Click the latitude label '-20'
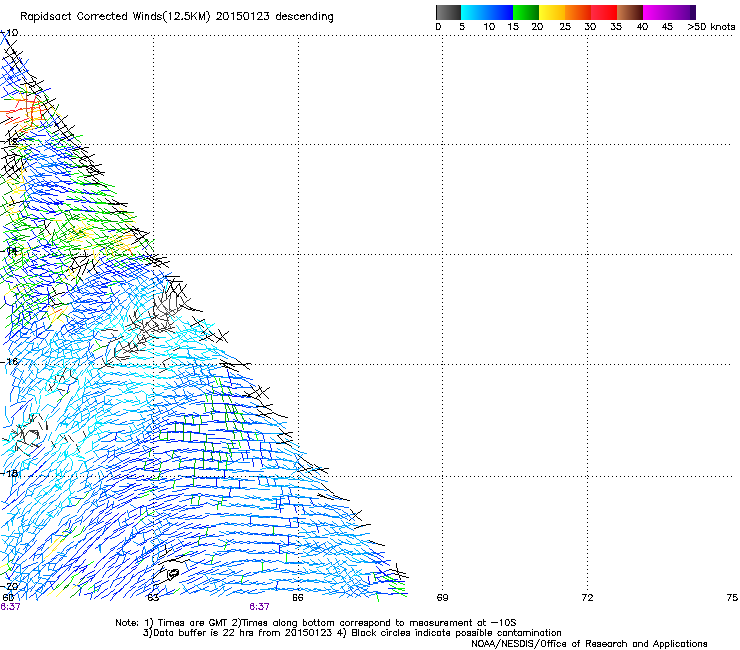Viewport: 740px width, 650px height. coord(9,586)
